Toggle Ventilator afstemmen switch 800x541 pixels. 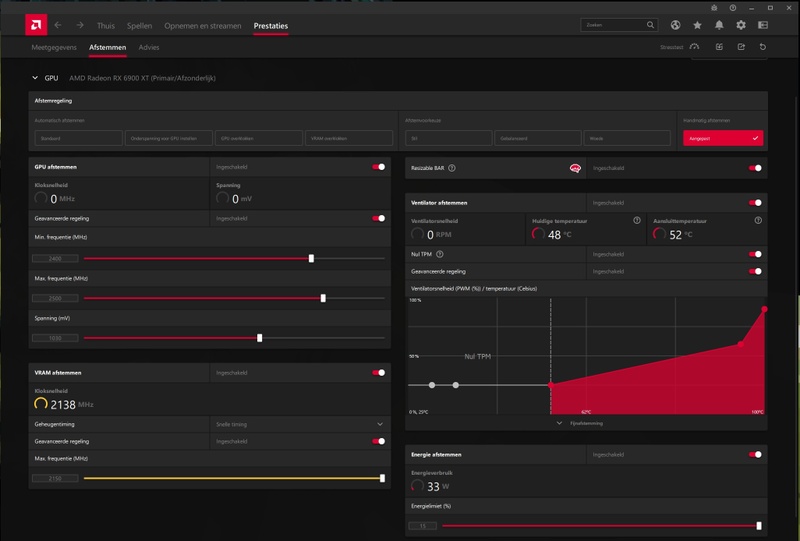pyautogui.click(x=755, y=203)
